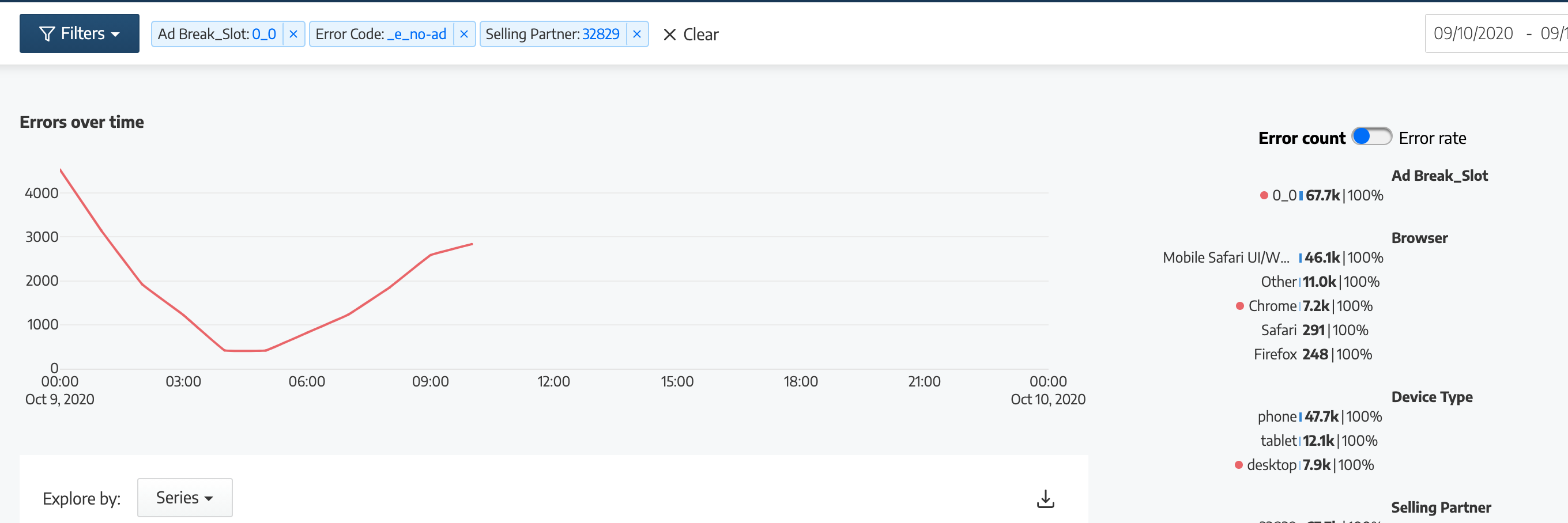Select Safari in the Browser list
The width and height of the screenshot is (1568, 523).
(1279, 330)
